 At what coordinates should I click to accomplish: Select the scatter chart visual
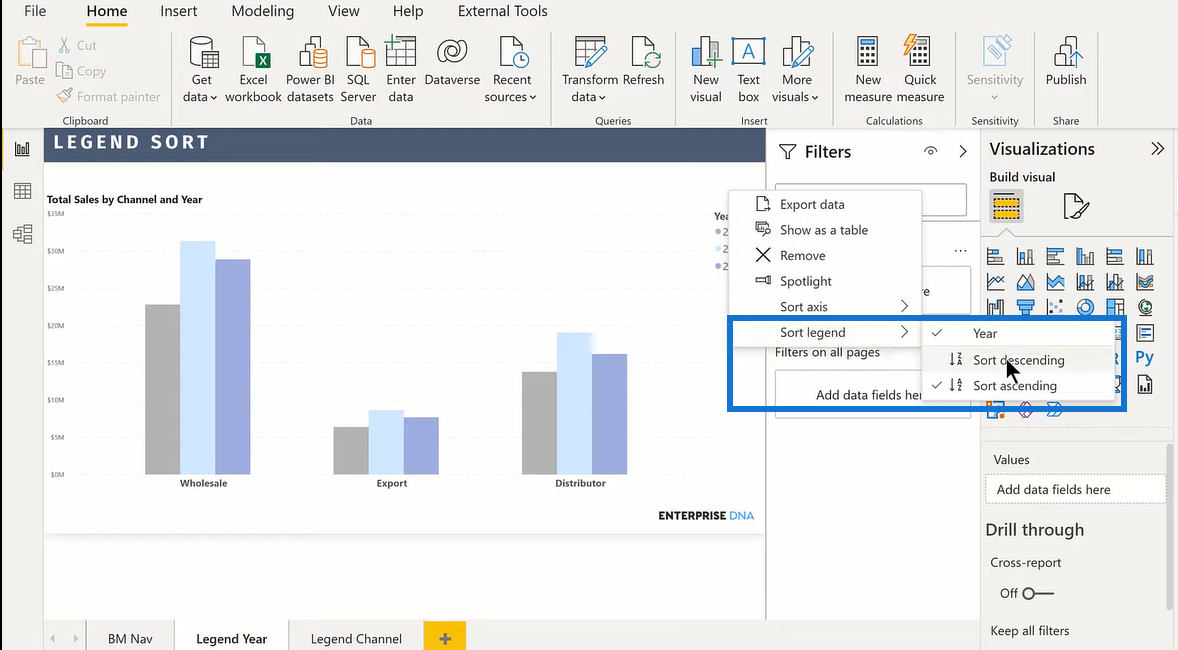coord(1055,307)
